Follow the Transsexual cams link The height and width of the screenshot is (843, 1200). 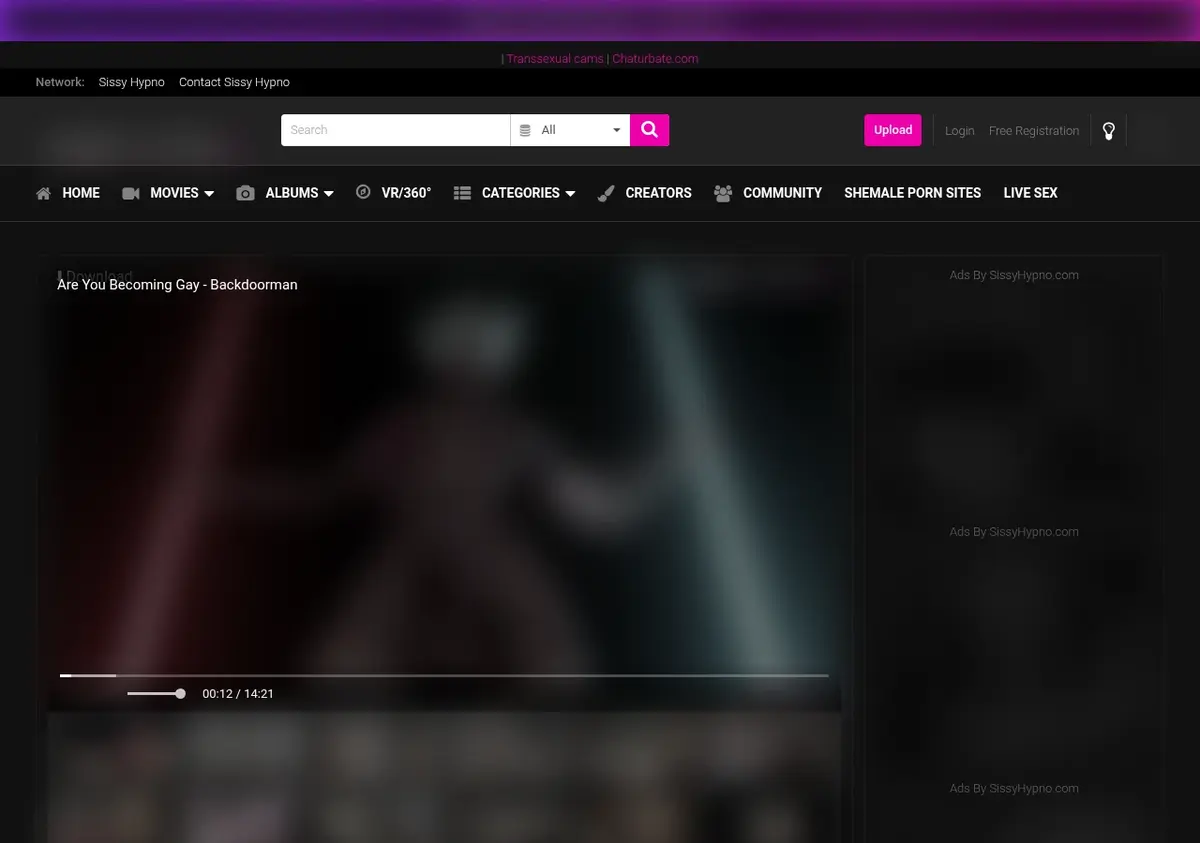pos(555,59)
